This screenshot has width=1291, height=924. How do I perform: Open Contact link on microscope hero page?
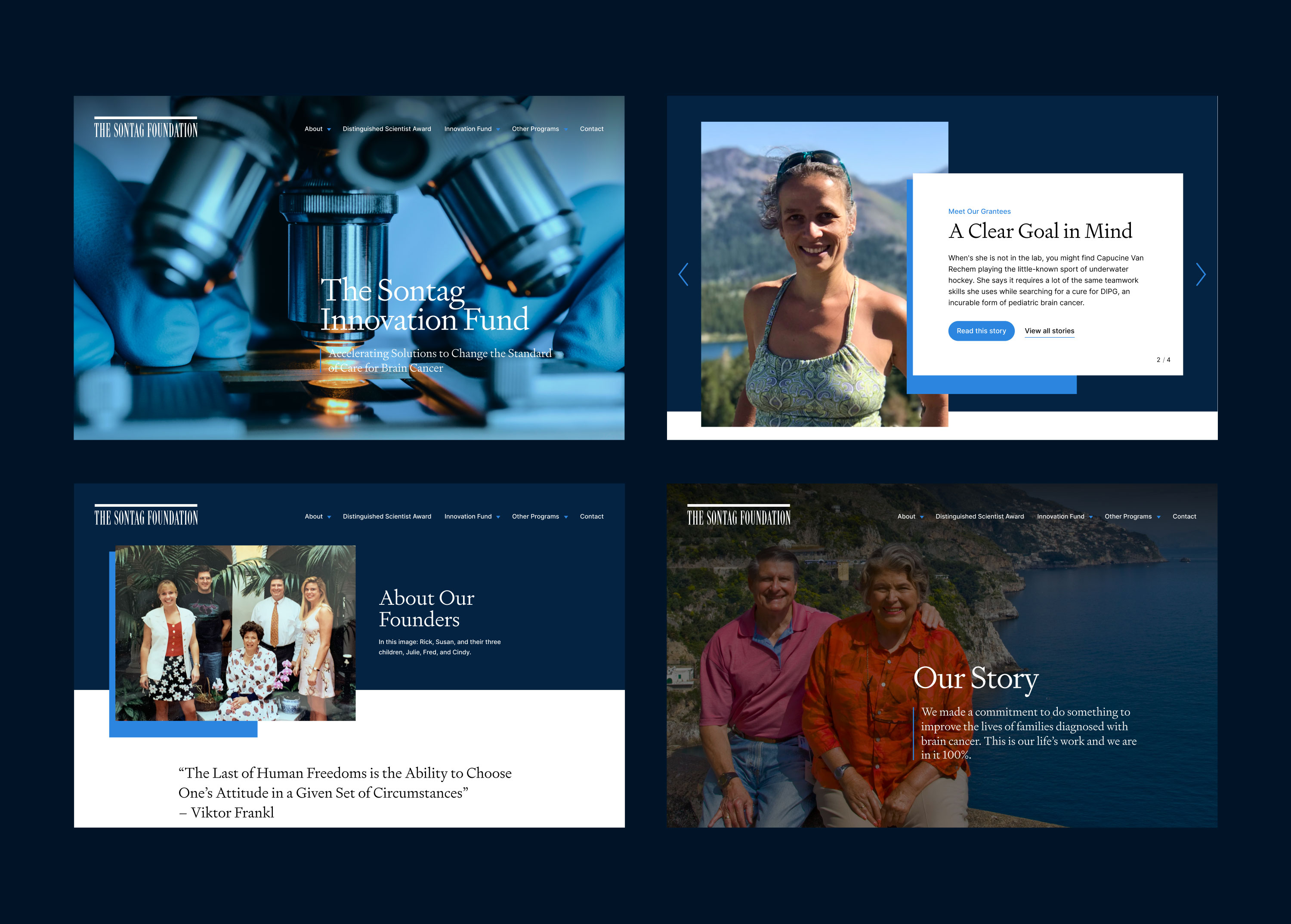click(591, 129)
